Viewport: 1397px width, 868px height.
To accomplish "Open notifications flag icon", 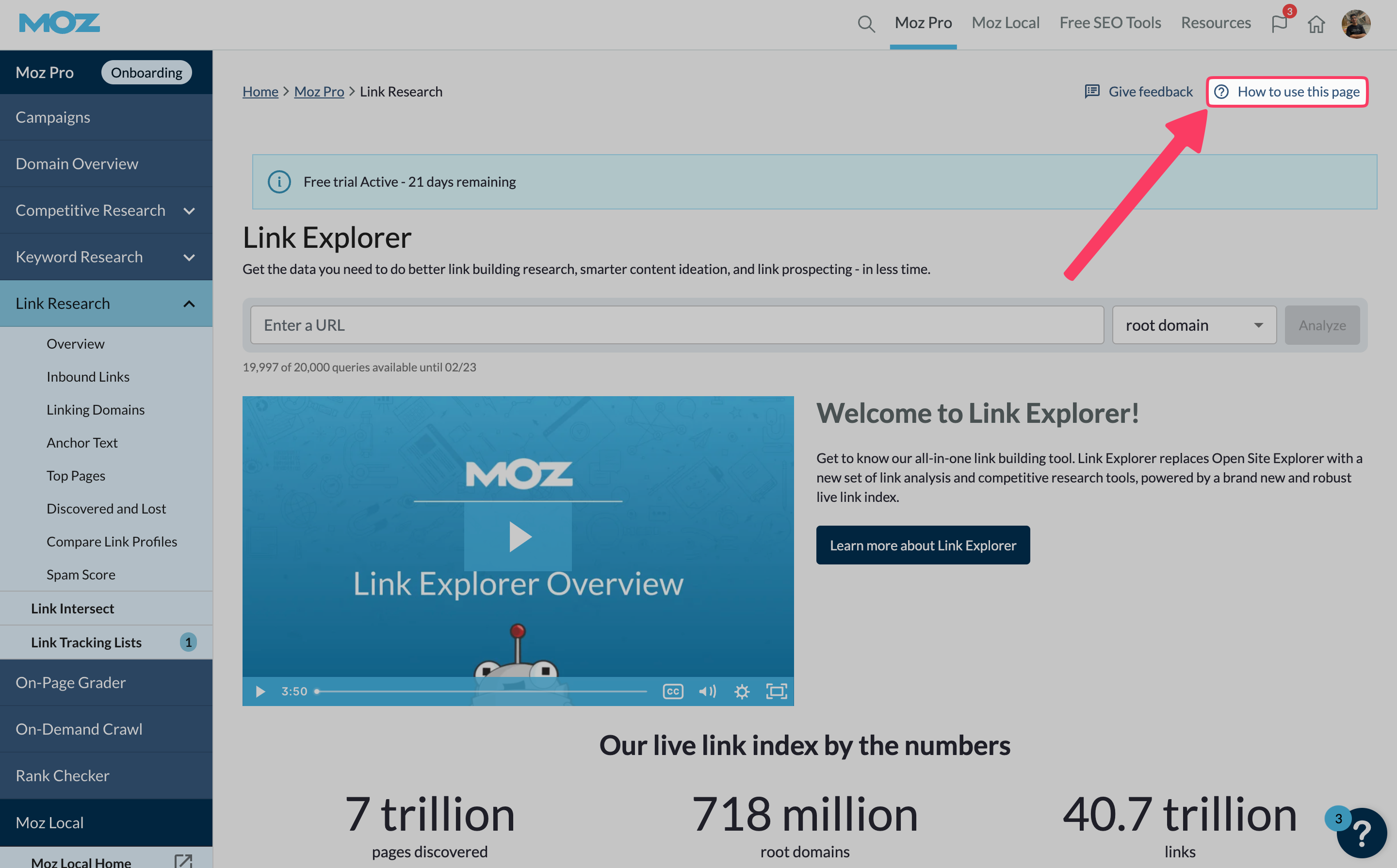I will point(1279,24).
